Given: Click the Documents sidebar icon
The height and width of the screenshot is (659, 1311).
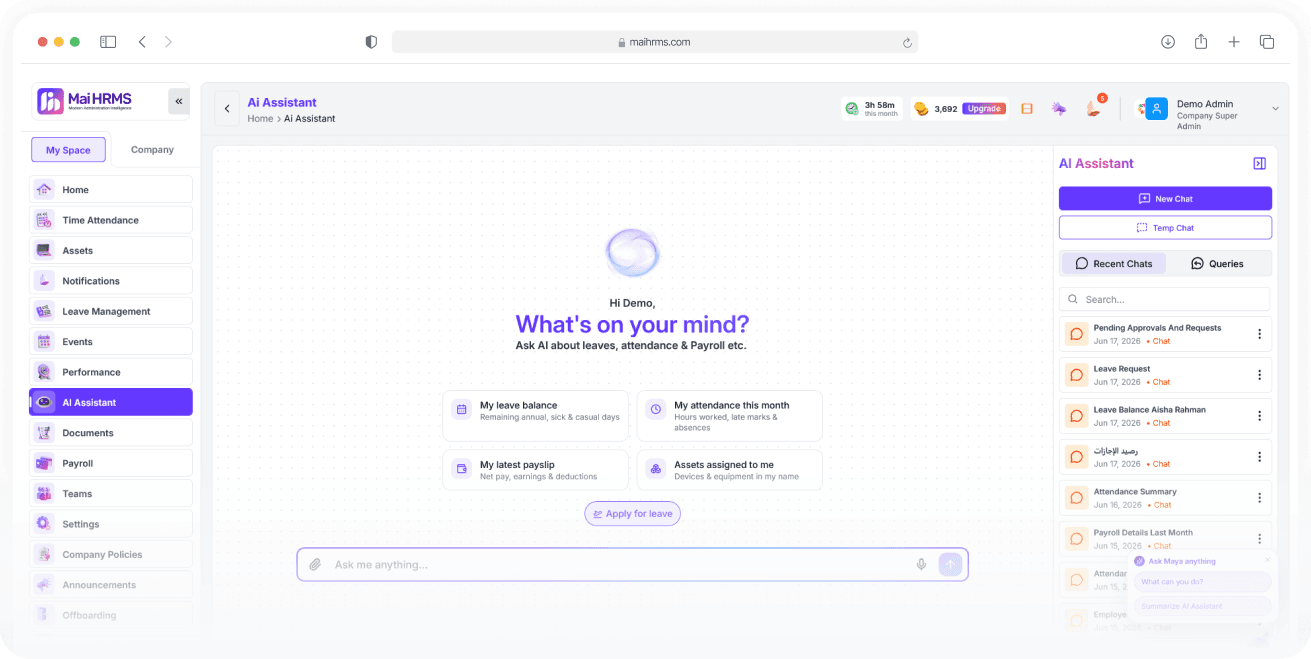Looking at the screenshot, I should (44, 433).
